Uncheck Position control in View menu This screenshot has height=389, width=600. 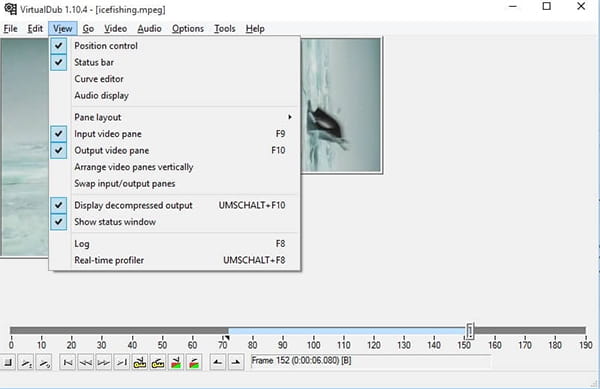pos(175,46)
